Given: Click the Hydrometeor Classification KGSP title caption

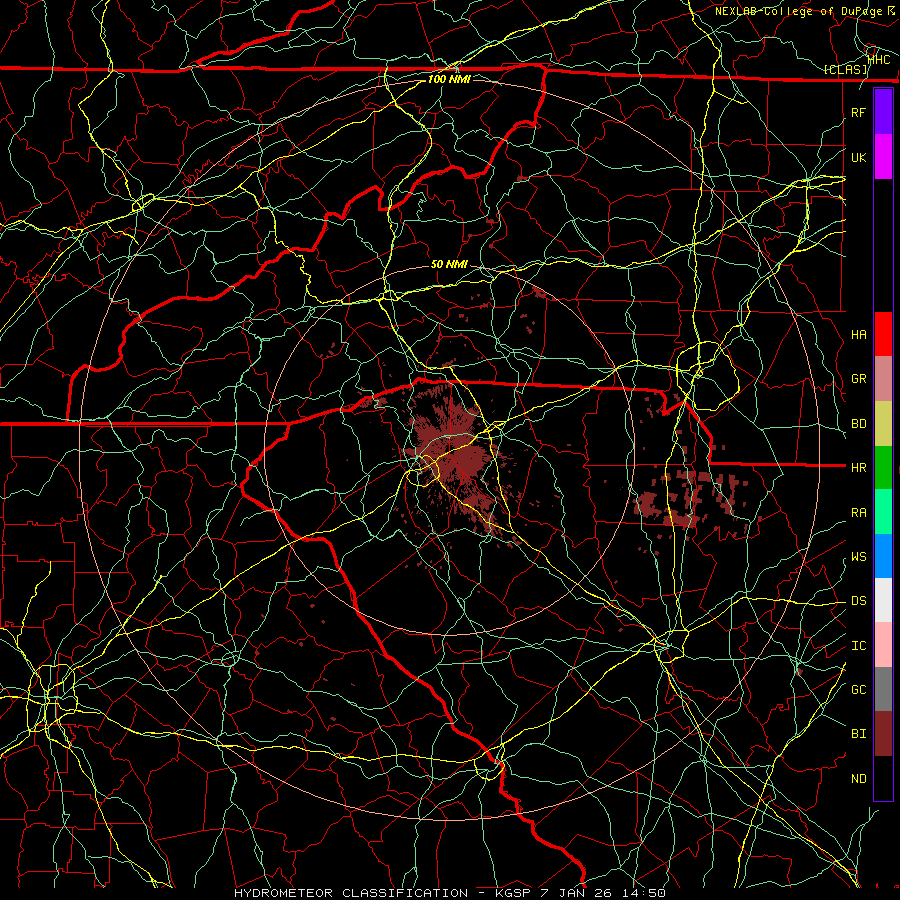Looking at the screenshot, I should click(450, 893).
